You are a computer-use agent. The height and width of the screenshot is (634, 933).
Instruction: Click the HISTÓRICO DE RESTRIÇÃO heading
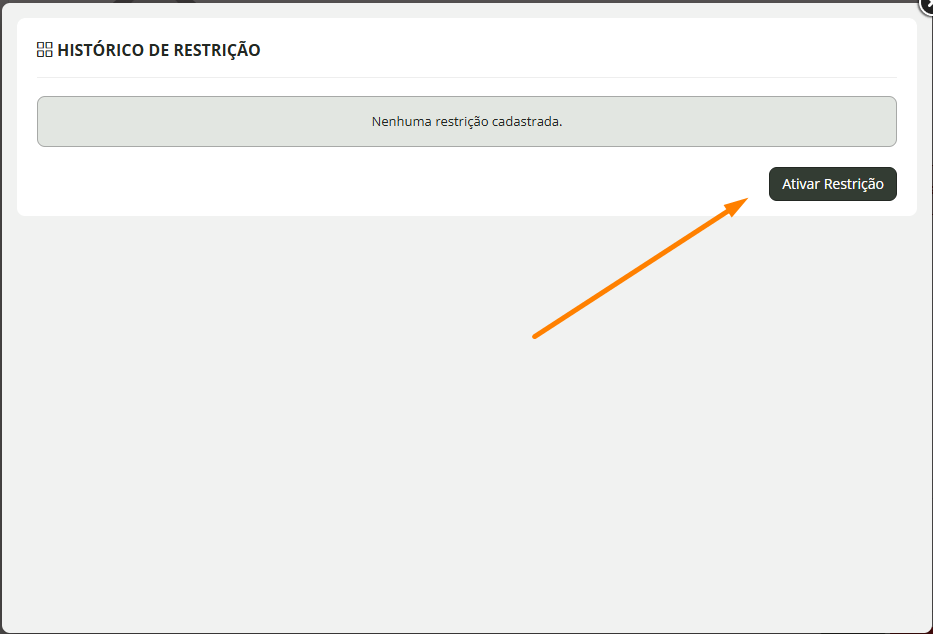click(159, 50)
